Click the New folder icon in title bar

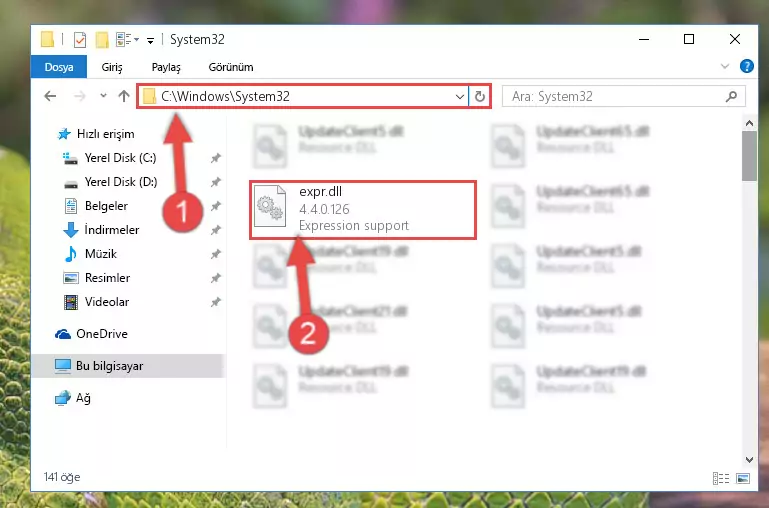(102, 40)
